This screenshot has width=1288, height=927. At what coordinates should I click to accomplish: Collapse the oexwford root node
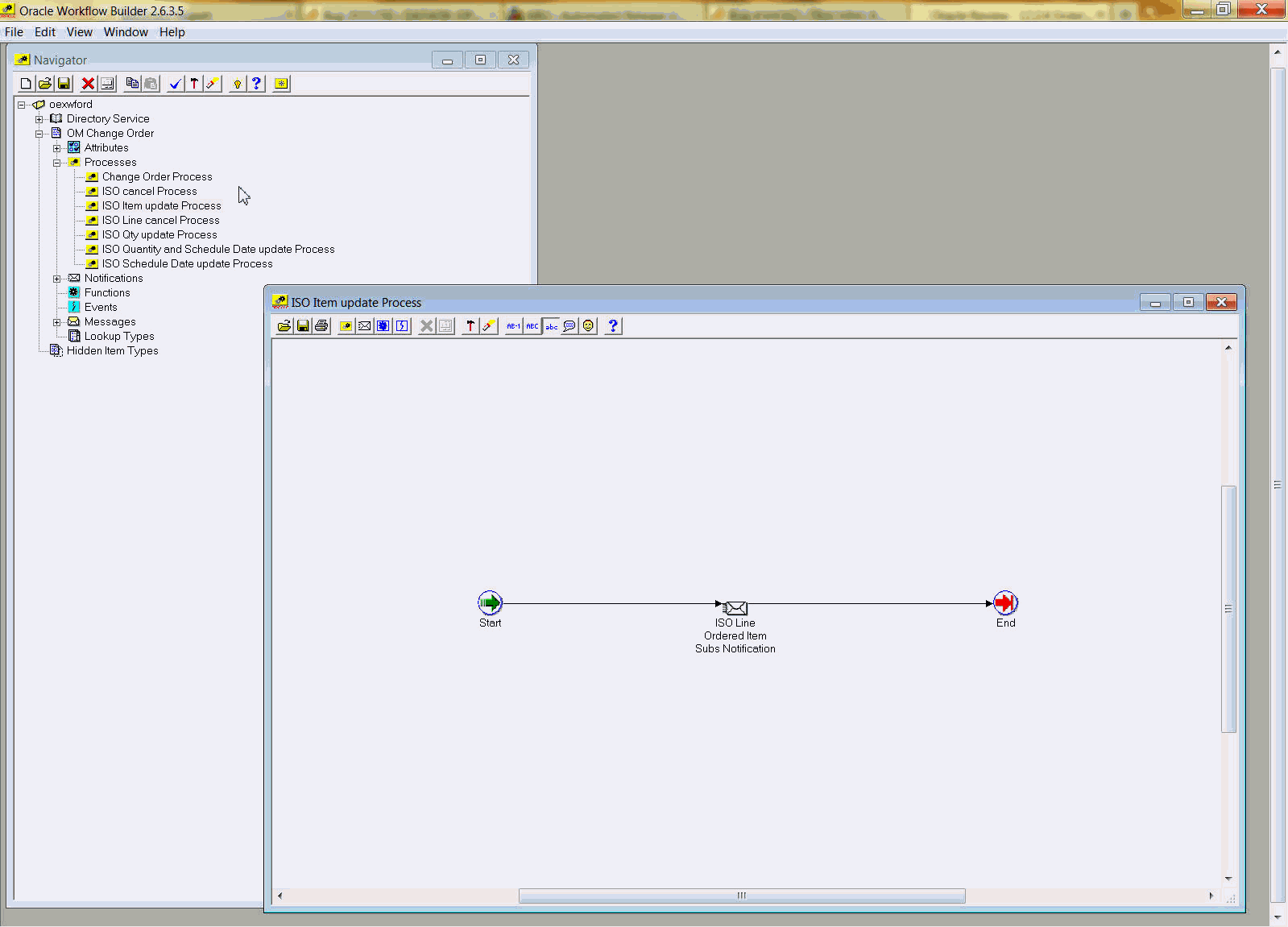click(22, 105)
